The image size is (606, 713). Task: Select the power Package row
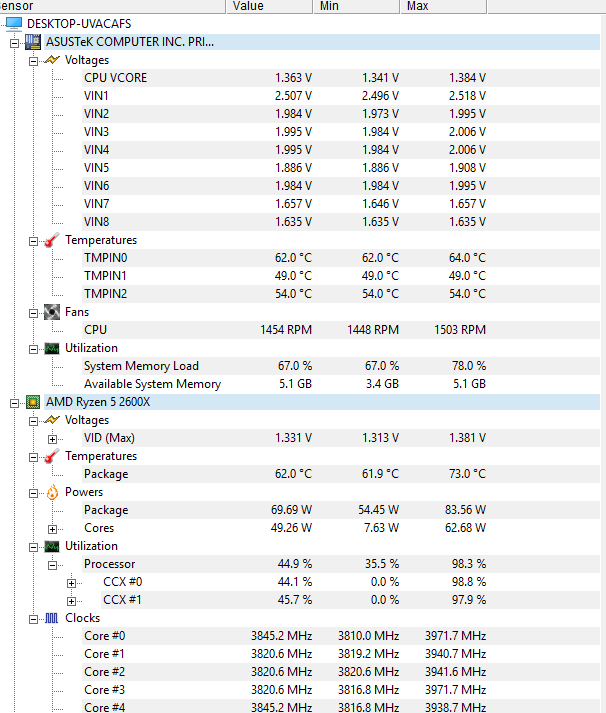pos(341,510)
